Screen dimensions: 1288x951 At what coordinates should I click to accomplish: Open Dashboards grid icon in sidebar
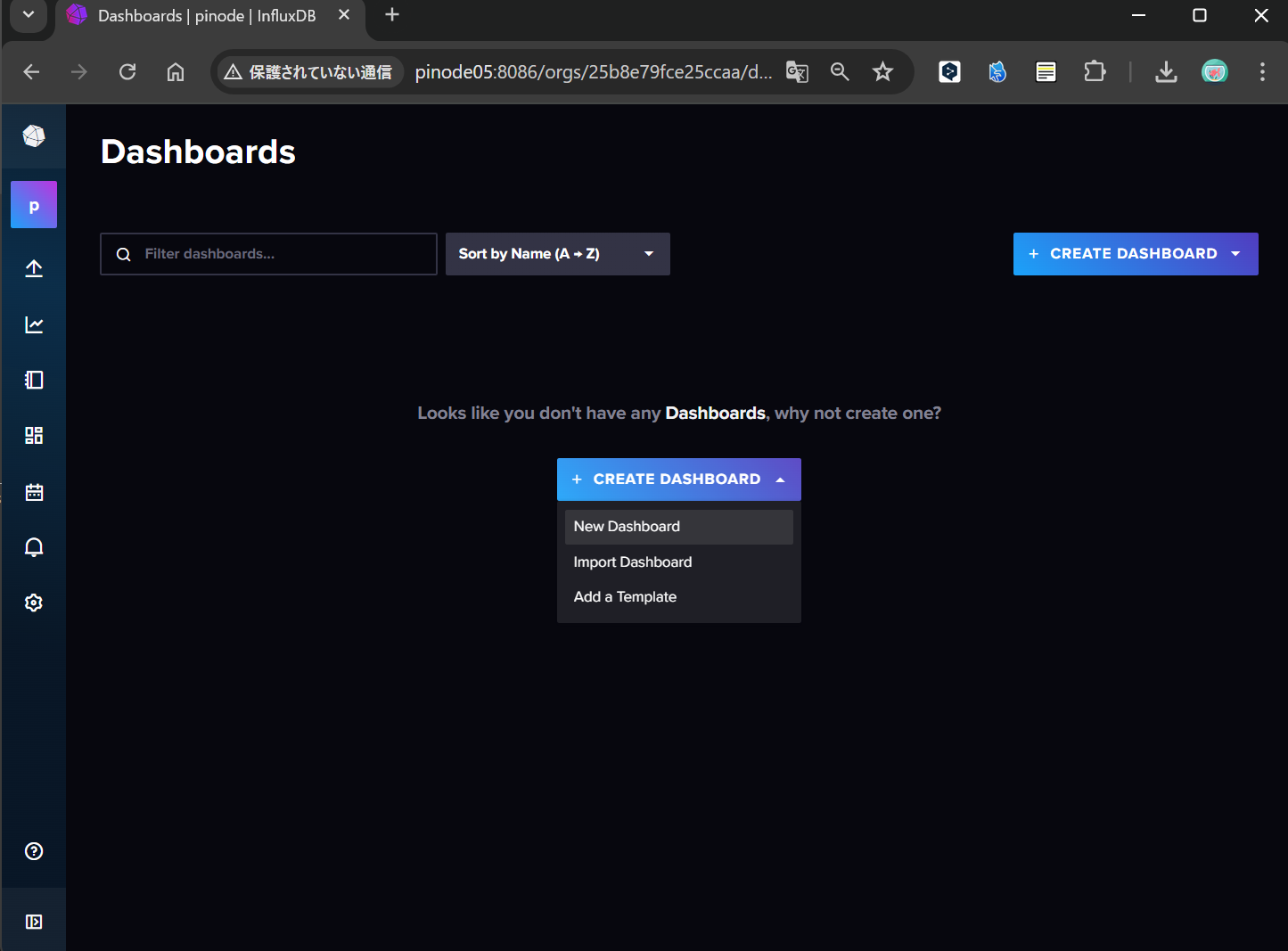[x=34, y=435]
